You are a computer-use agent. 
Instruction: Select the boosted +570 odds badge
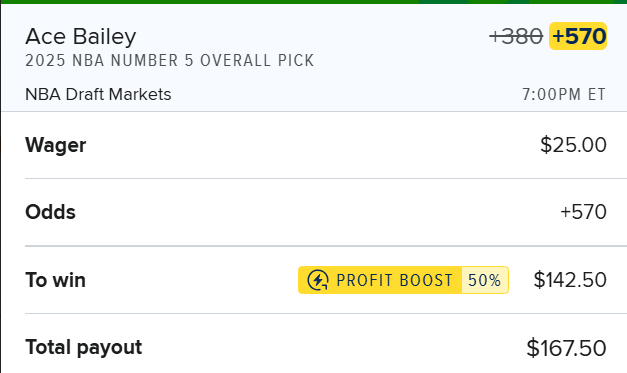[x=578, y=36]
